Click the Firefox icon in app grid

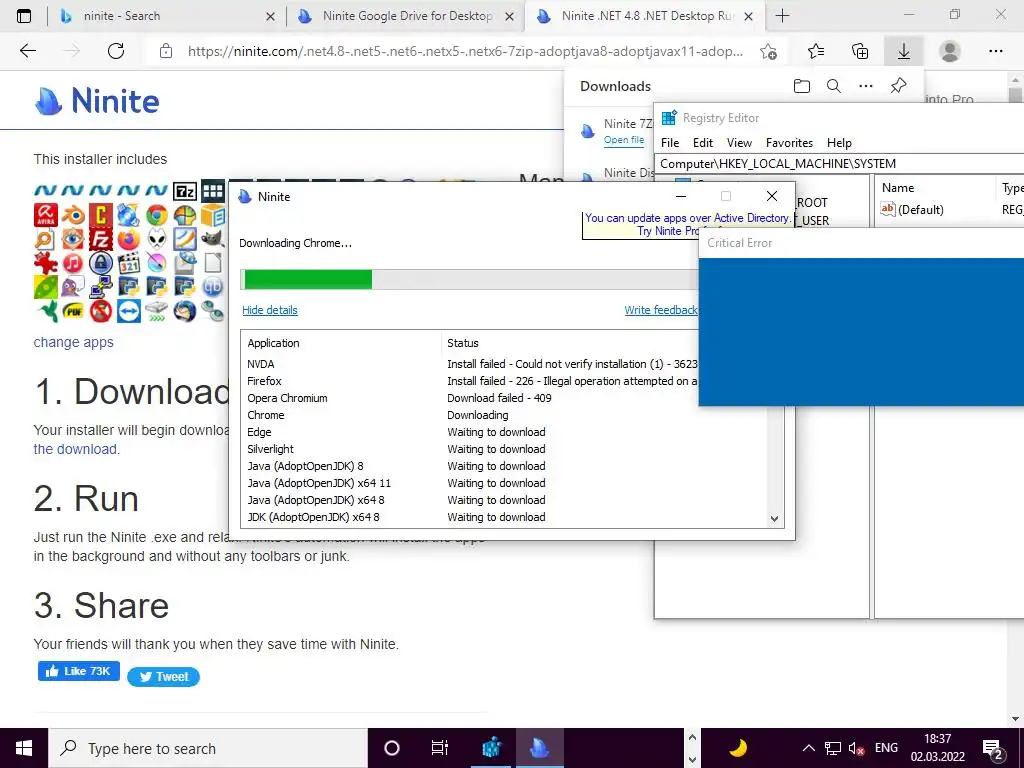pos(129,239)
